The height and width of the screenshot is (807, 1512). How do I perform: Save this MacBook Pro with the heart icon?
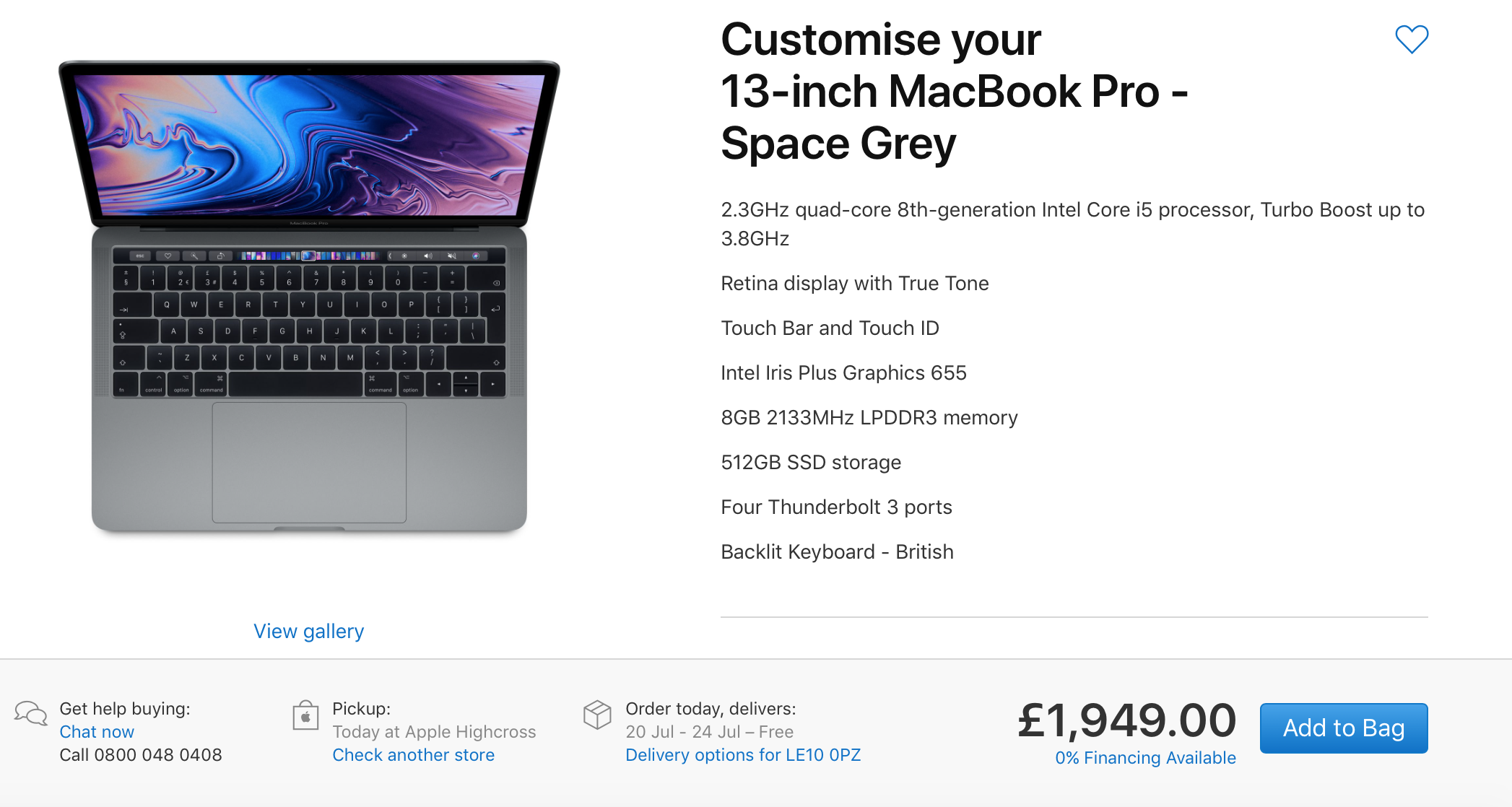click(1411, 39)
